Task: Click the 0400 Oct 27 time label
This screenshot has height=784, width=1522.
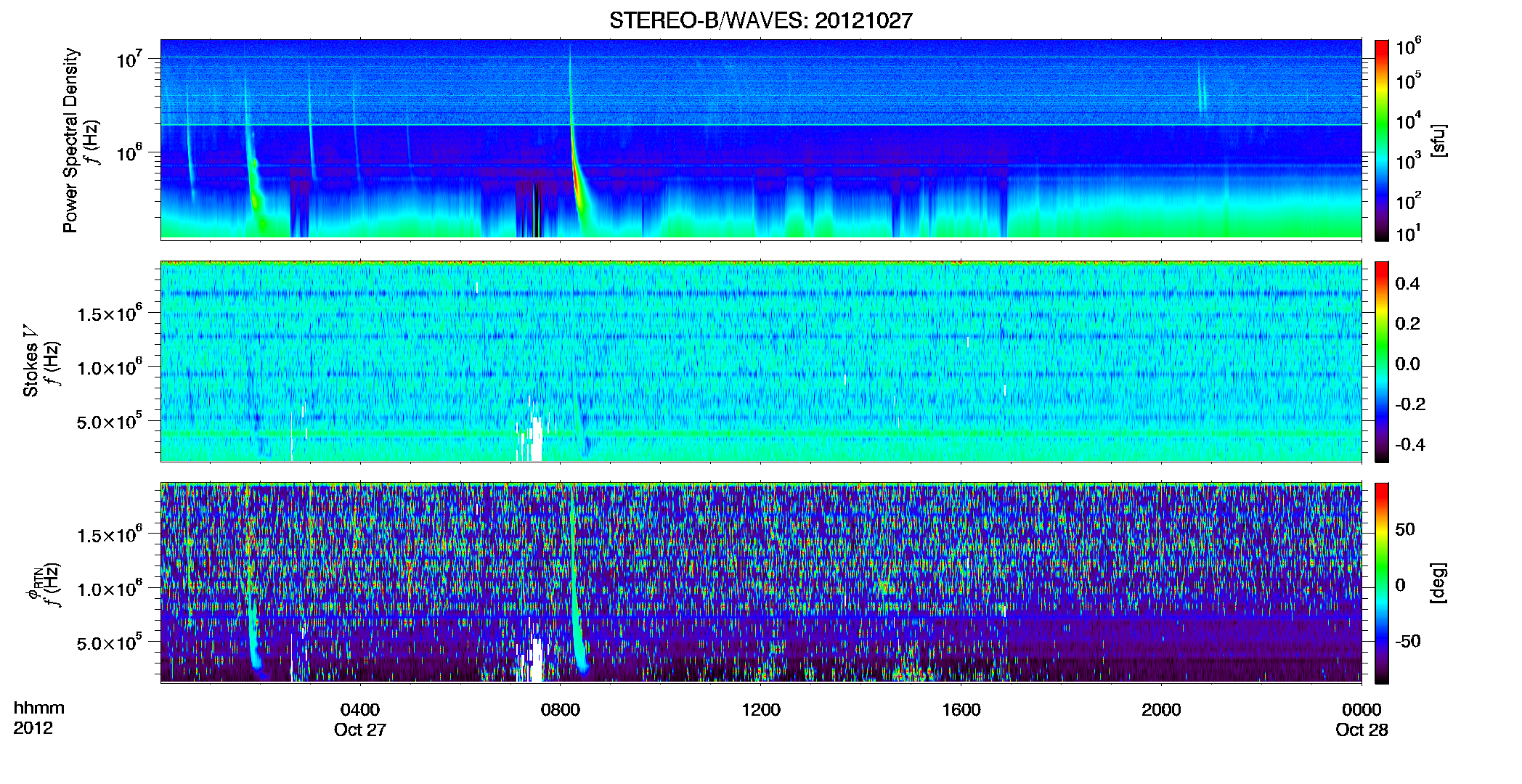Action: [x=360, y=719]
